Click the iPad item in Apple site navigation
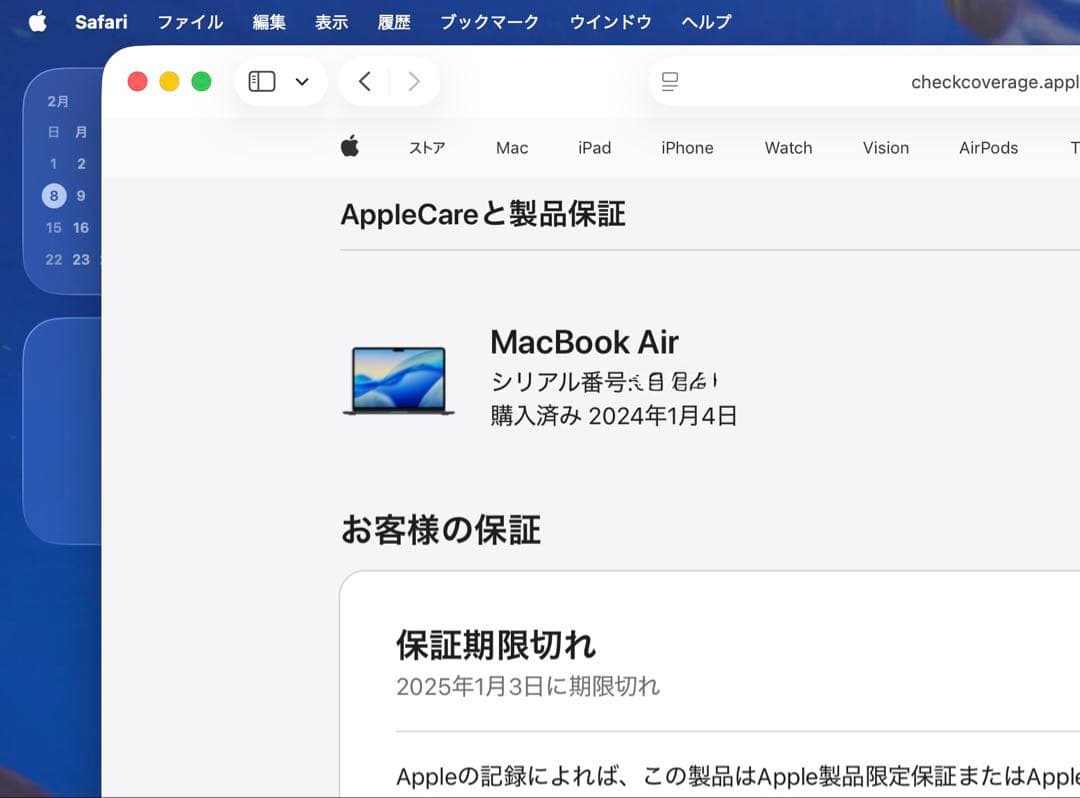 pyautogui.click(x=594, y=147)
